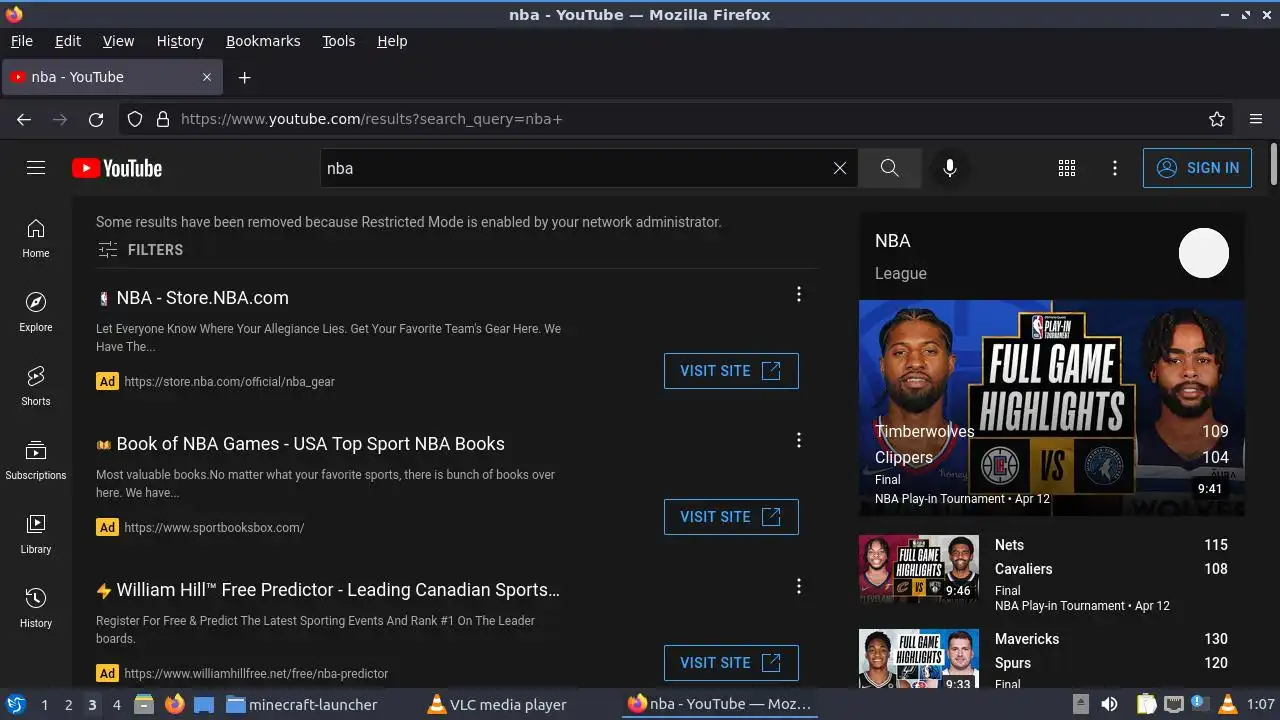The image size is (1280, 720).
Task: Open NBA - Store.NBA.com ad title
Action: click(202, 298)
